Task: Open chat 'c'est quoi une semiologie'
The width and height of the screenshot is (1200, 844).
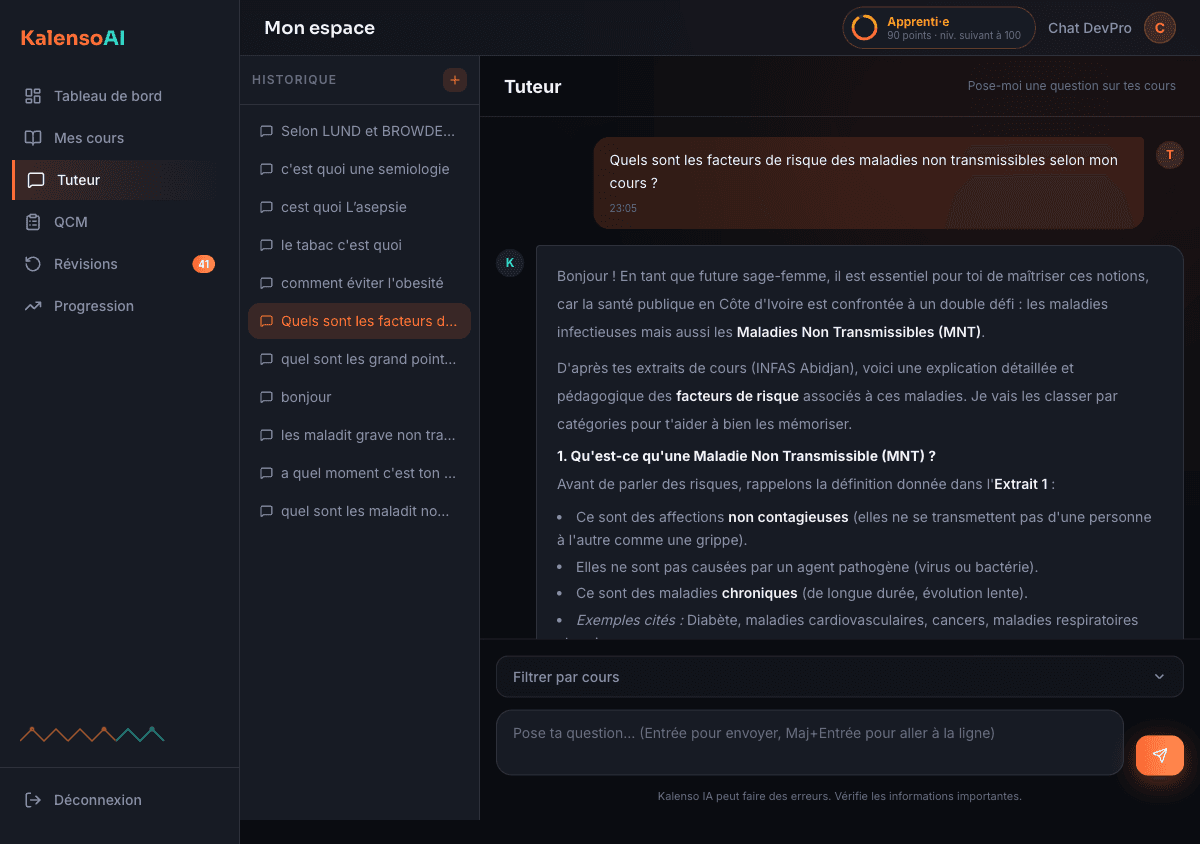Action: pyautogui.click(x=359, y=169)
